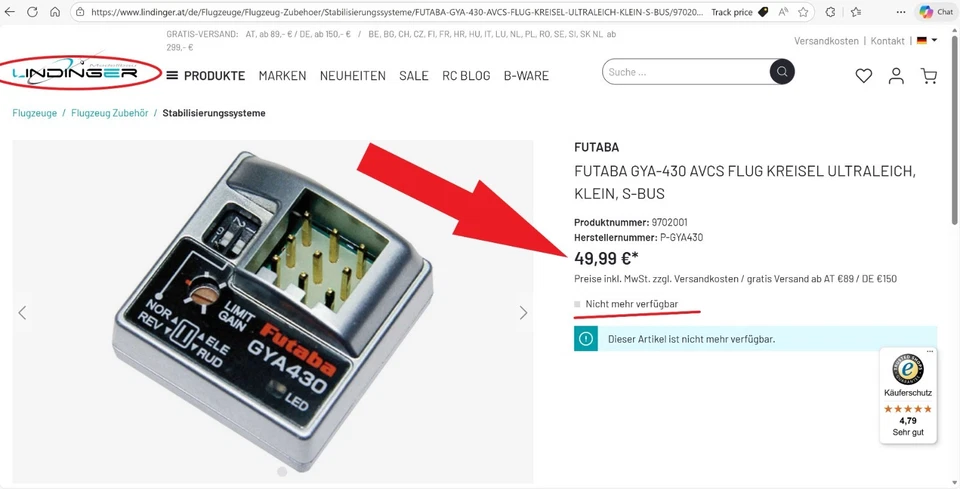Open wishlist heart icon
The width and height of the screenshot is (960, 489).
pos(863,76)
